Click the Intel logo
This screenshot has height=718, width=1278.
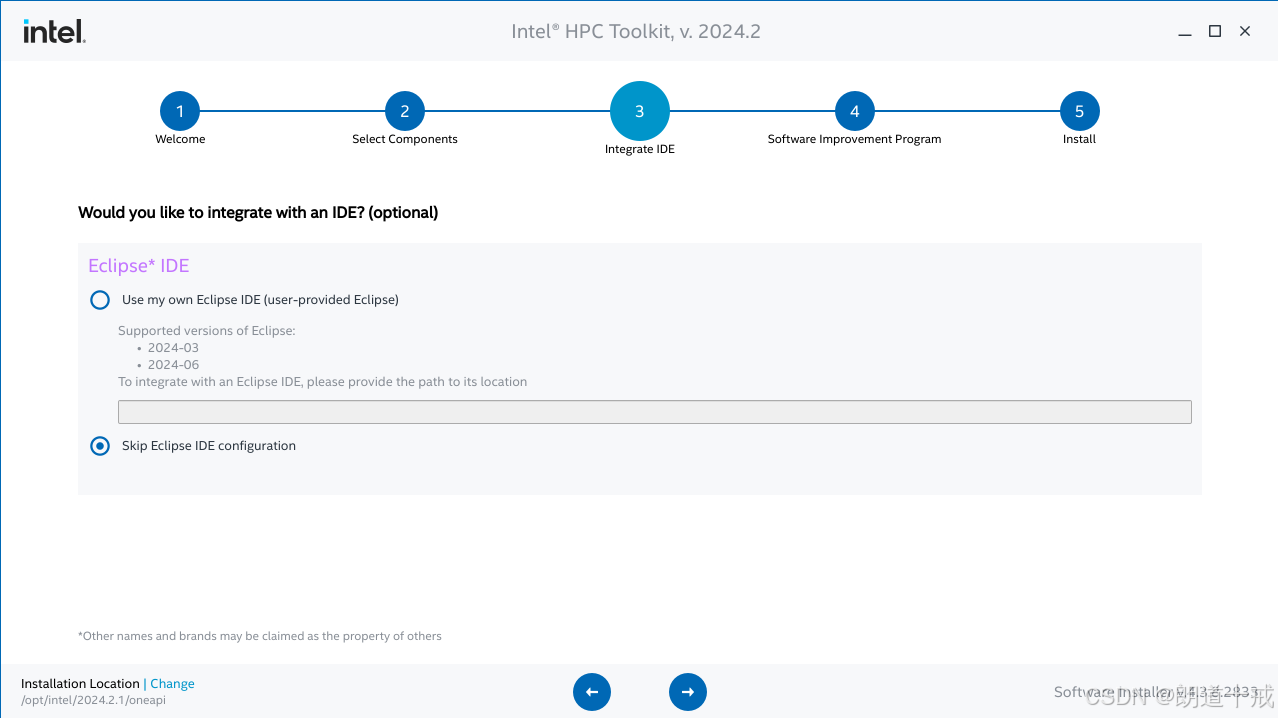click(x=54, y=31)
